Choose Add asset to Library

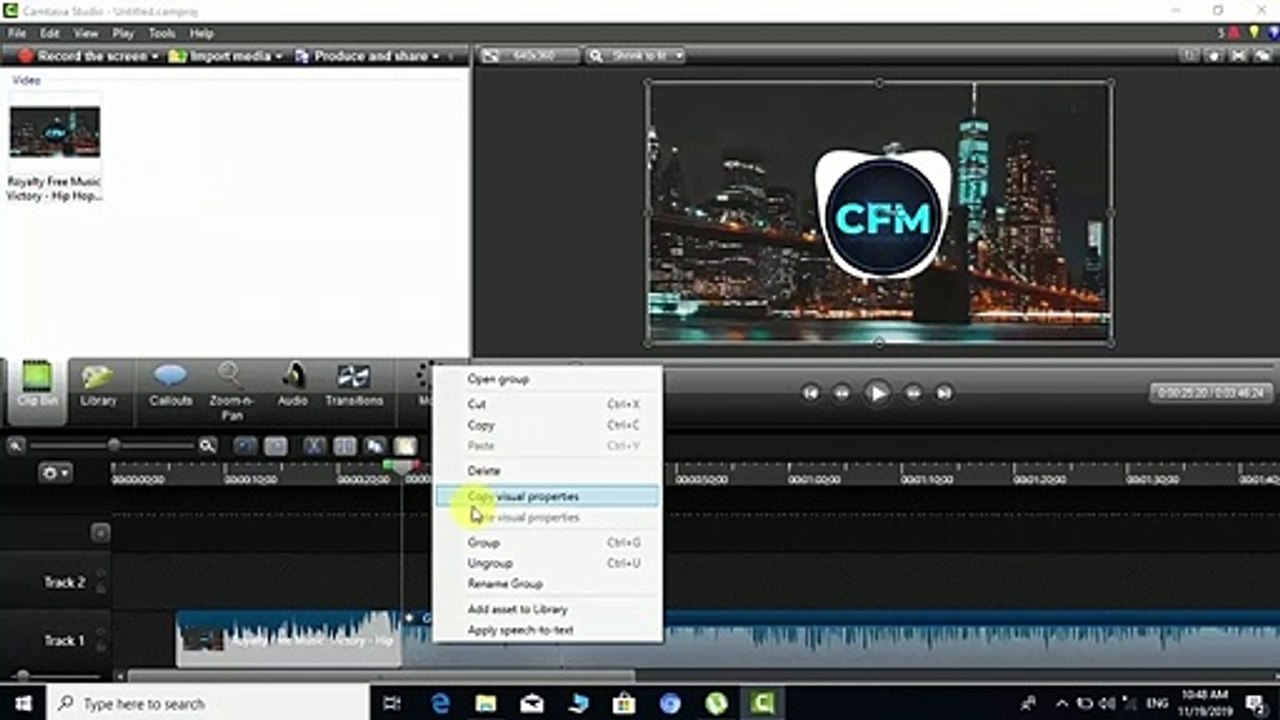tap(547, 609)
